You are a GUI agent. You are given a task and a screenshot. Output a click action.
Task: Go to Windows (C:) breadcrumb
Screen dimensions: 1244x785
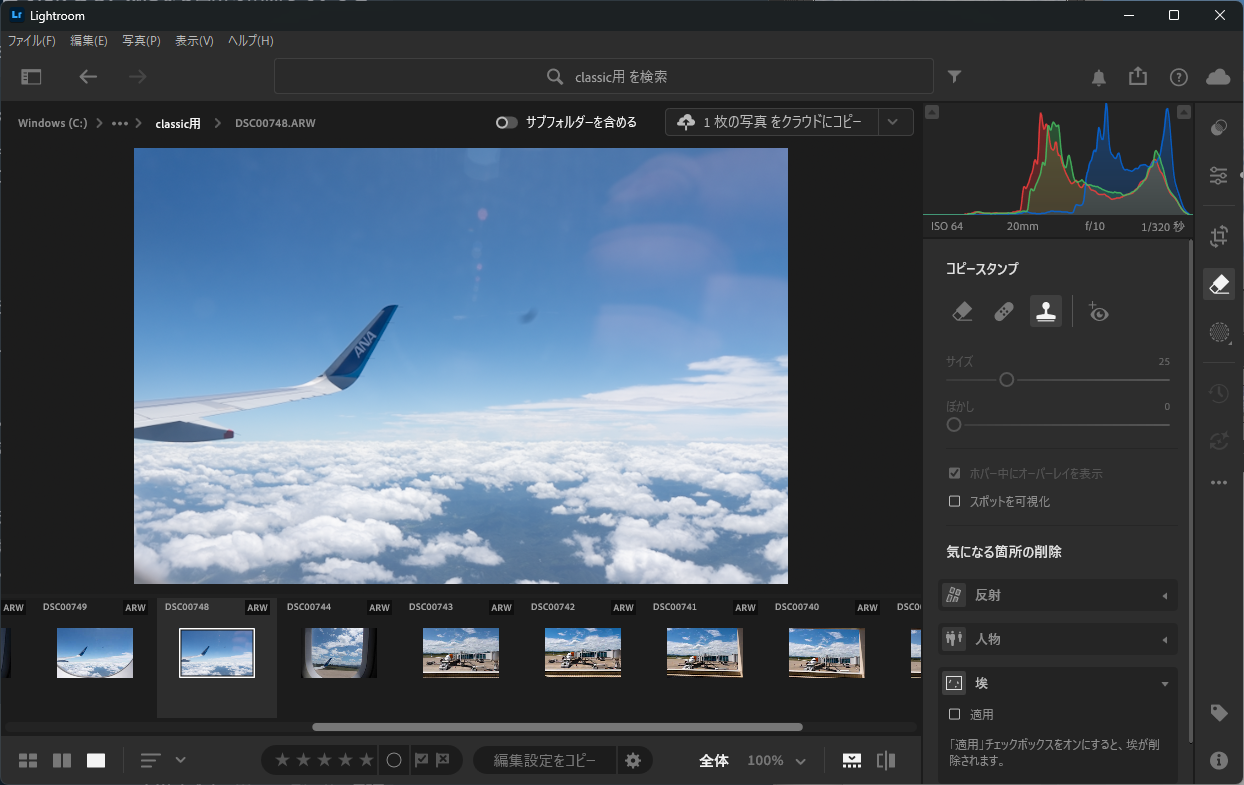(x=53, y=123)
